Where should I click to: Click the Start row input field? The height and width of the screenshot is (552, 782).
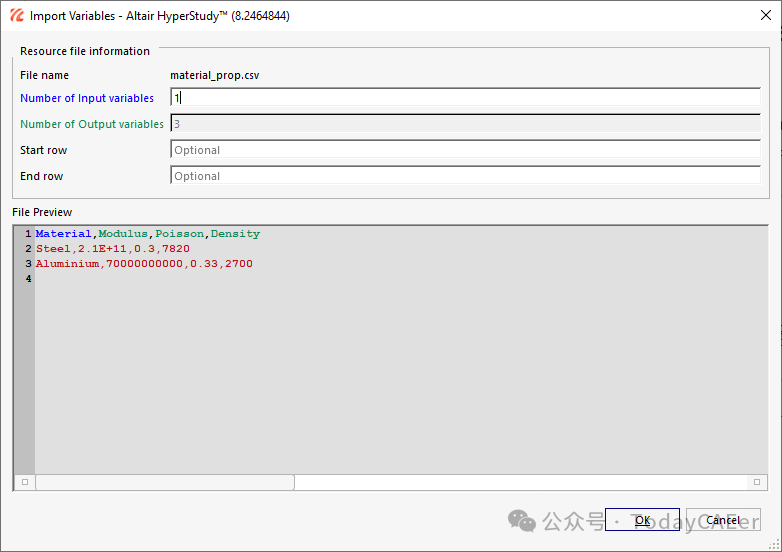[465, 150]
